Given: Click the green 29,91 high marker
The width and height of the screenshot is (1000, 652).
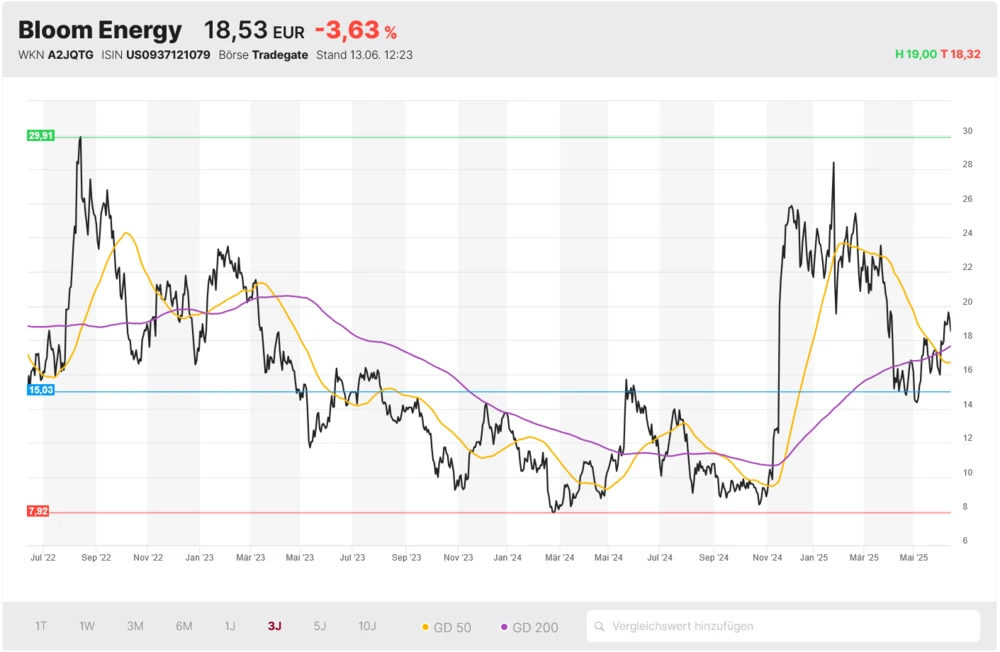Looking at the screenshot, I should point(40,135).
